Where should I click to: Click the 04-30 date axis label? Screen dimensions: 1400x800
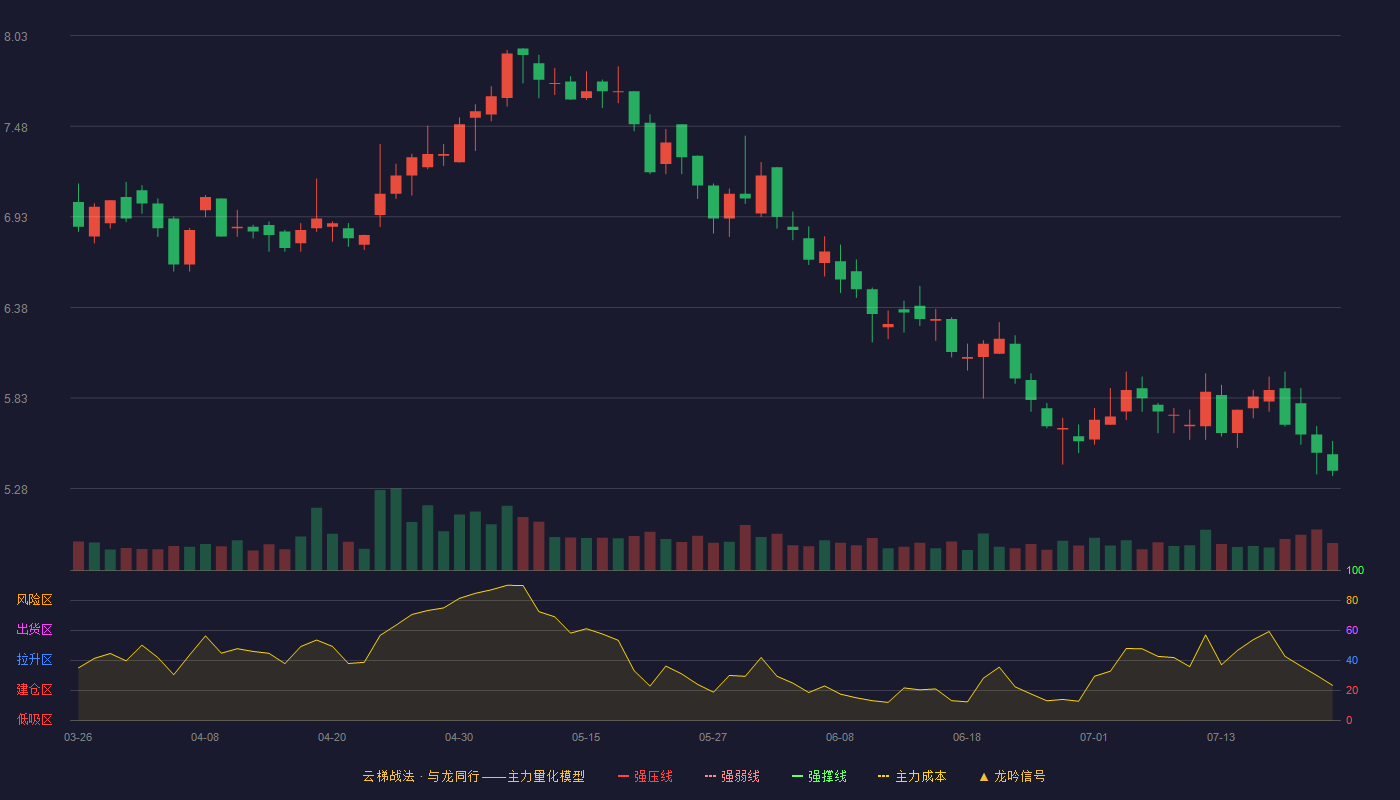coord(459,737)
